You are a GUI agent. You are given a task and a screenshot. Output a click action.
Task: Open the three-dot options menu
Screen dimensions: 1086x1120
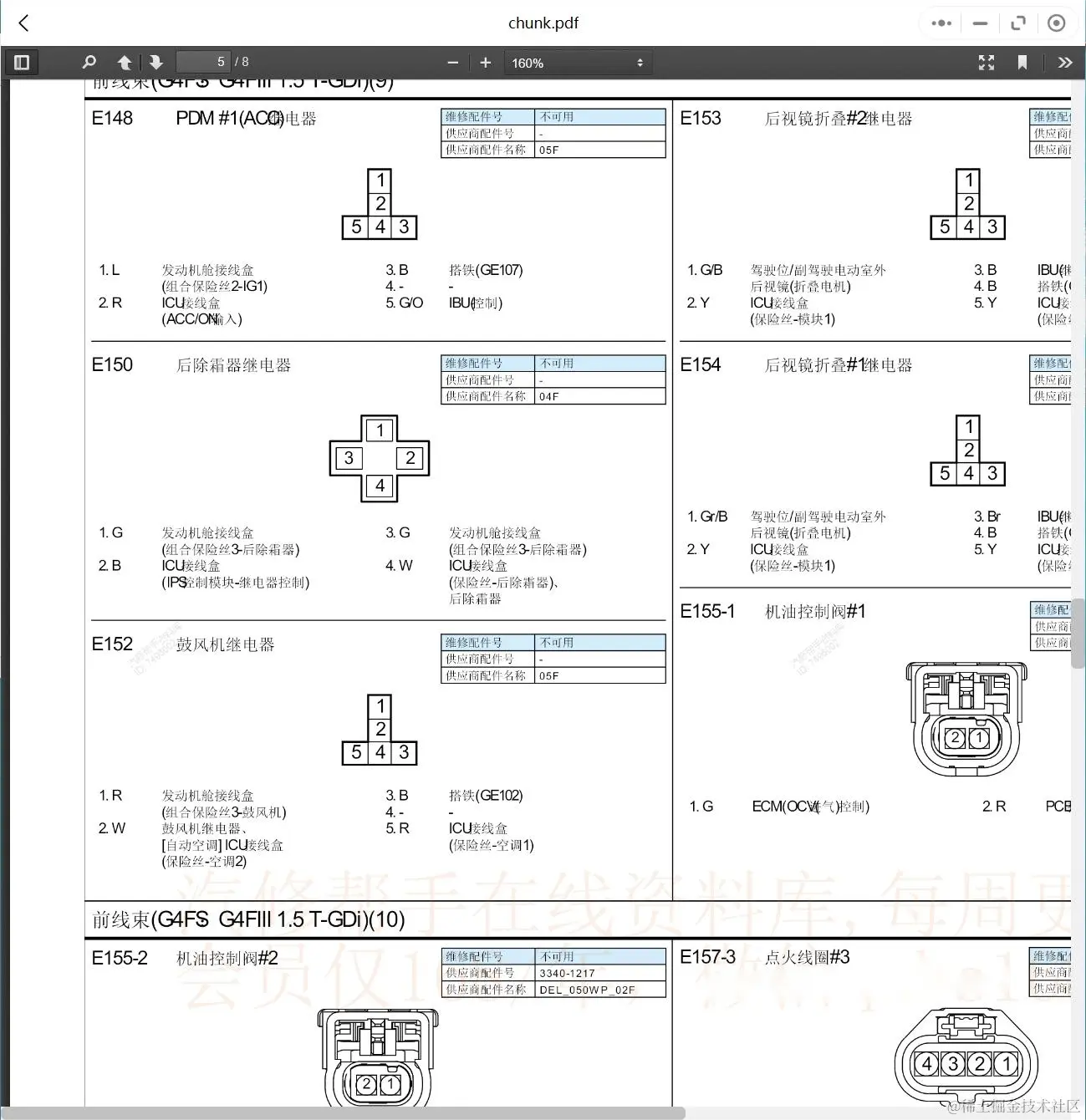(940, 23)
